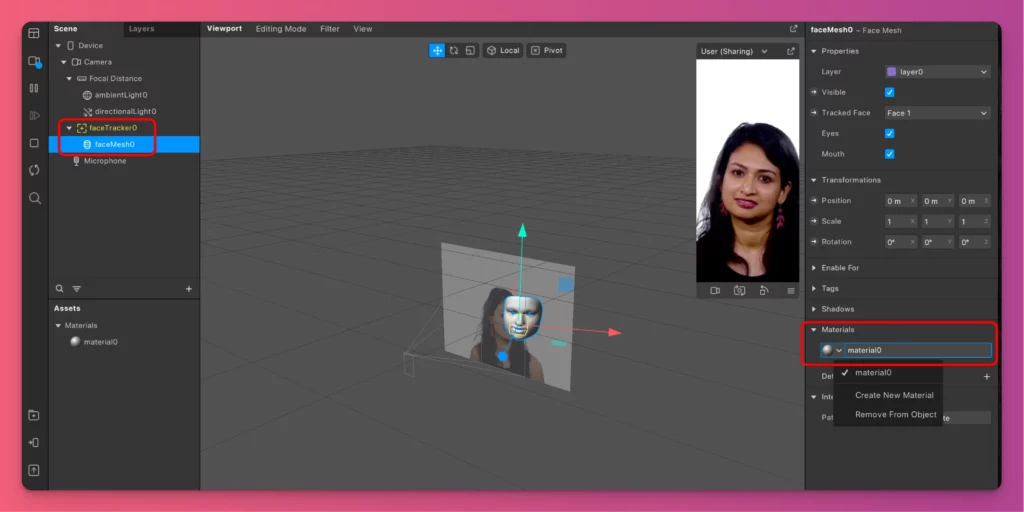The height and width of the screenshot is (512, 1024).
Task: Click the Local coordinate button
Action: pos(503,50)
